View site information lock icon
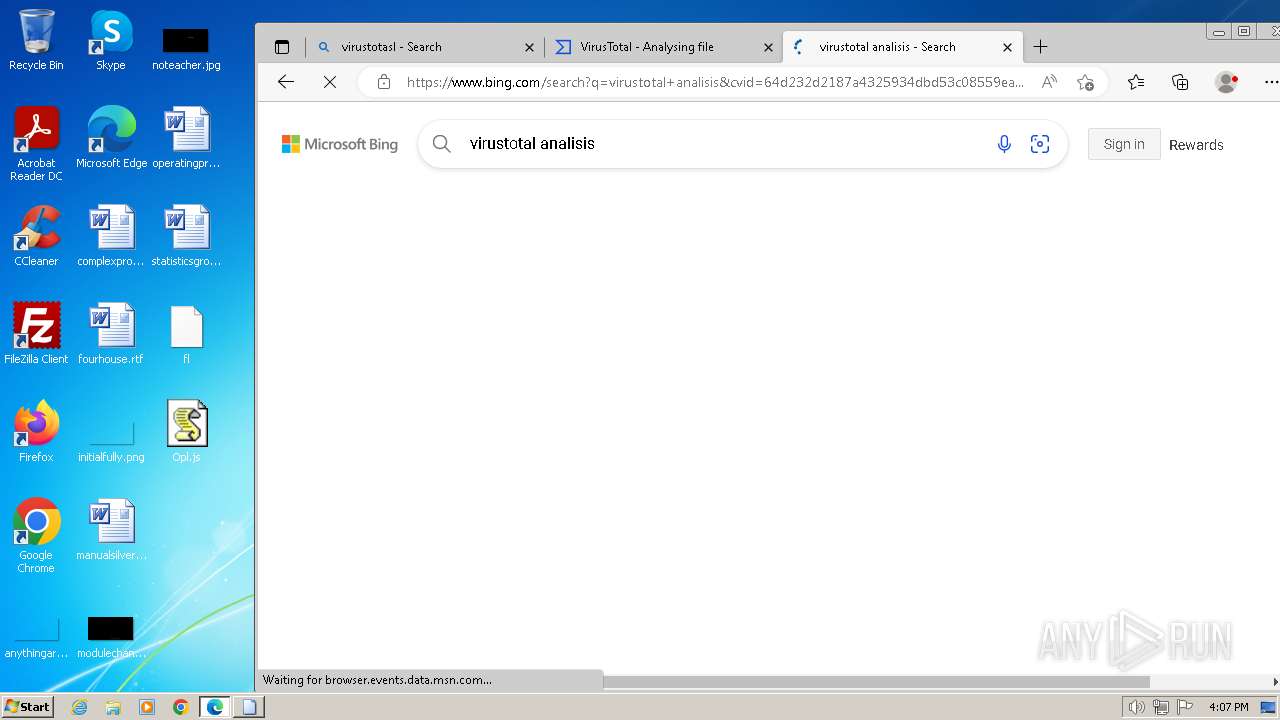1280x720 pixels. (x=384, y=82)
